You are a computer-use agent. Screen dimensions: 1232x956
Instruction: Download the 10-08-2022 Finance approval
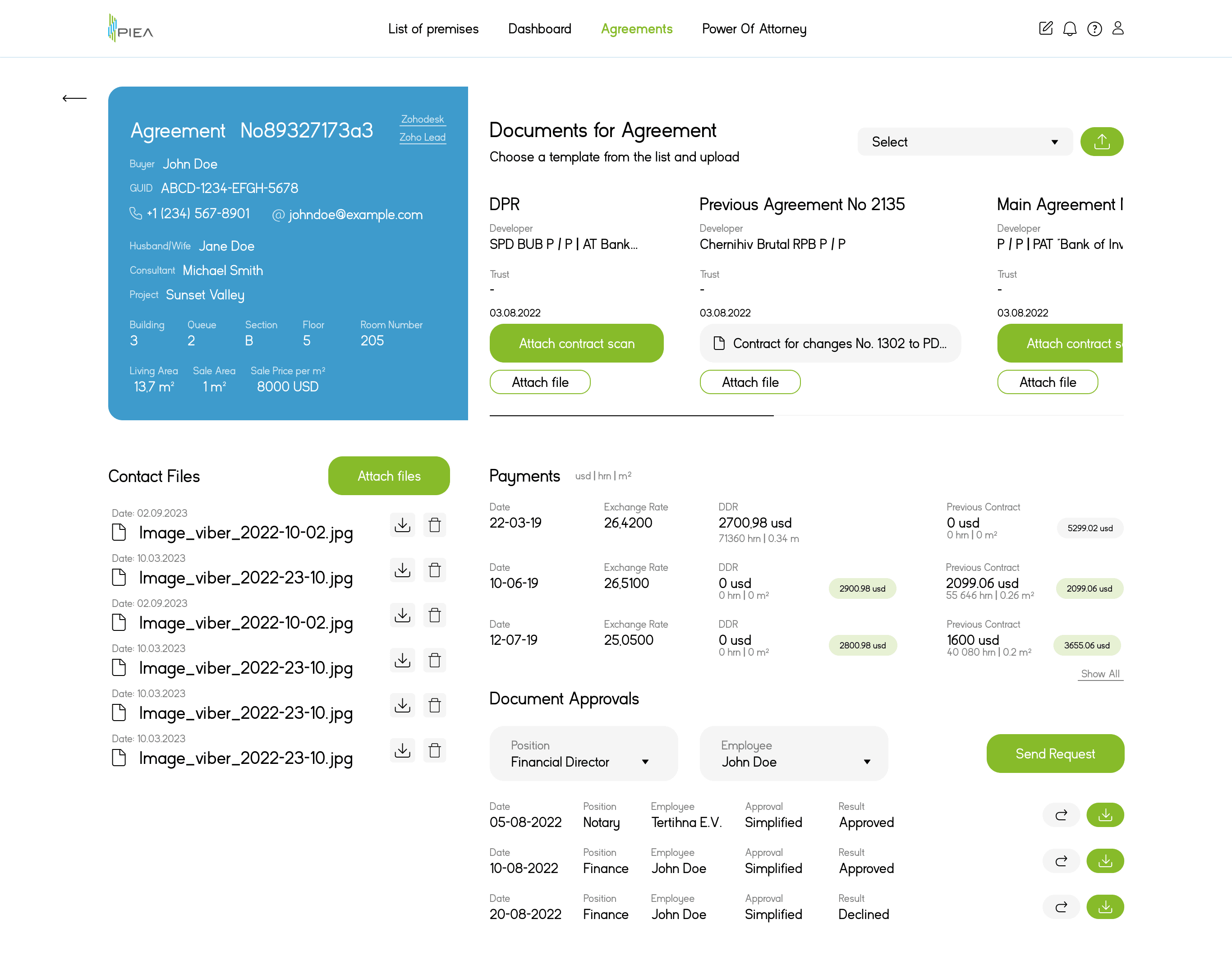pos(1105,861)
